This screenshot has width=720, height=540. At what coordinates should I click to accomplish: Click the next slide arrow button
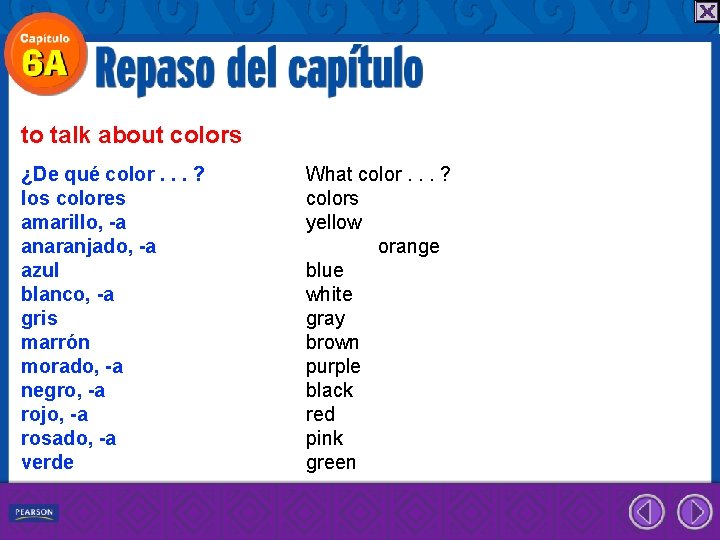(694, 512)
